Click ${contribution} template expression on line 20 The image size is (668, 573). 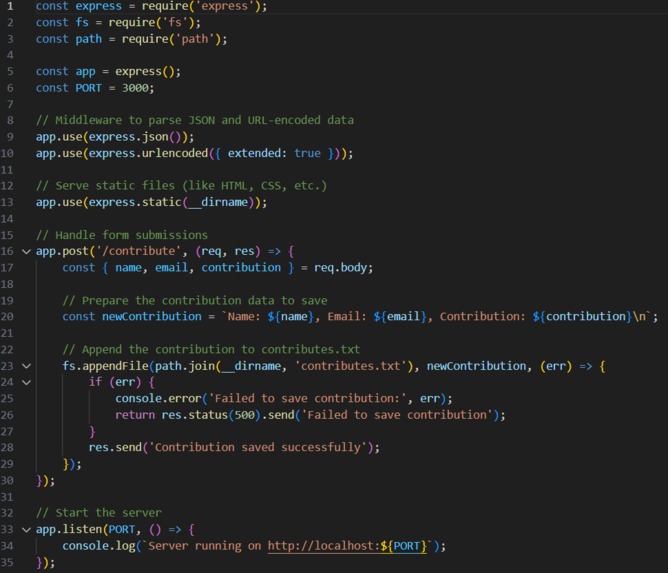[x=582, y=317]
